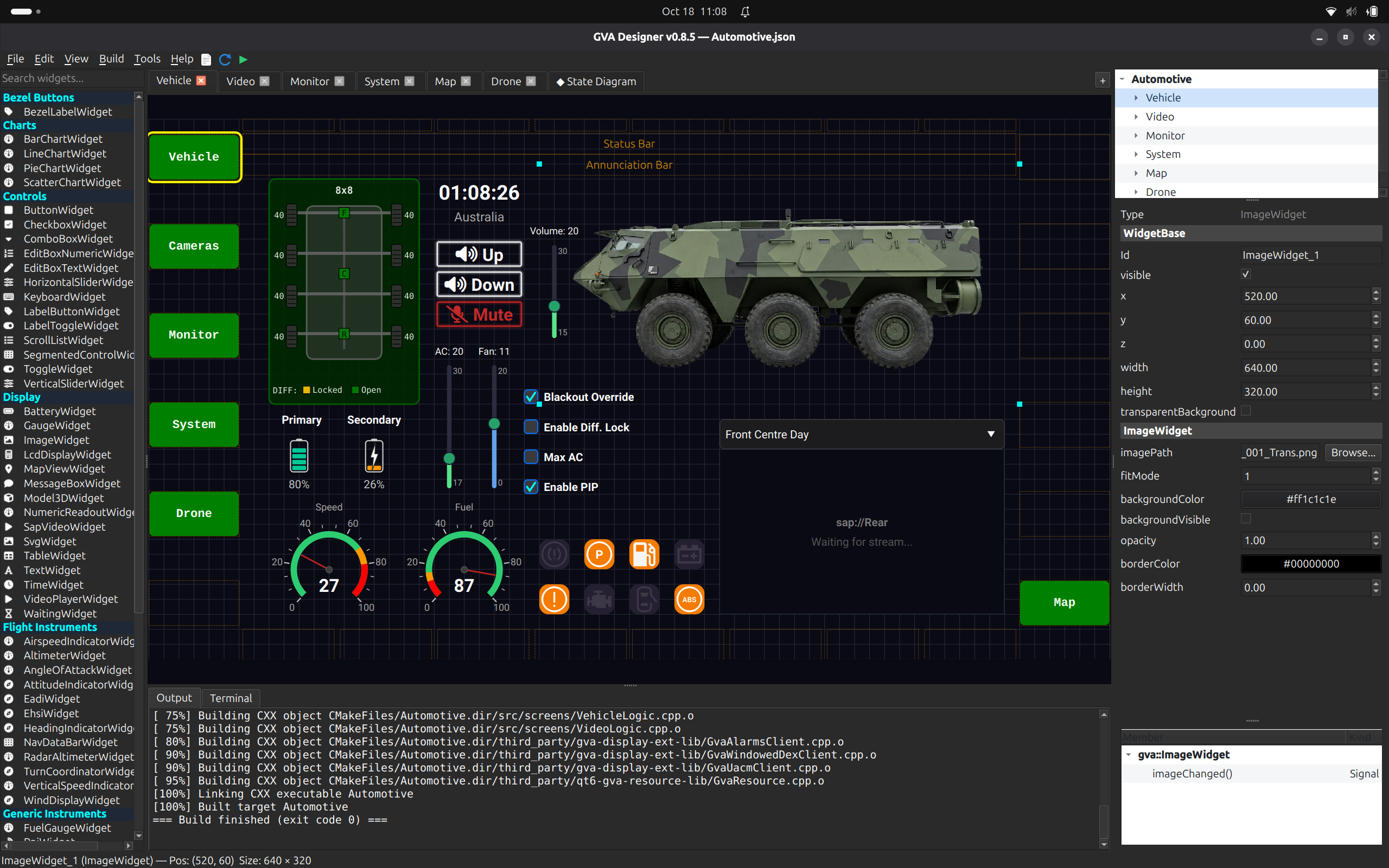Click the backgroundColor #ff1c1c1e swatch
The height and width of the screenshot is (868, 1389).
pyautogui.click(x=1311, y=500)
